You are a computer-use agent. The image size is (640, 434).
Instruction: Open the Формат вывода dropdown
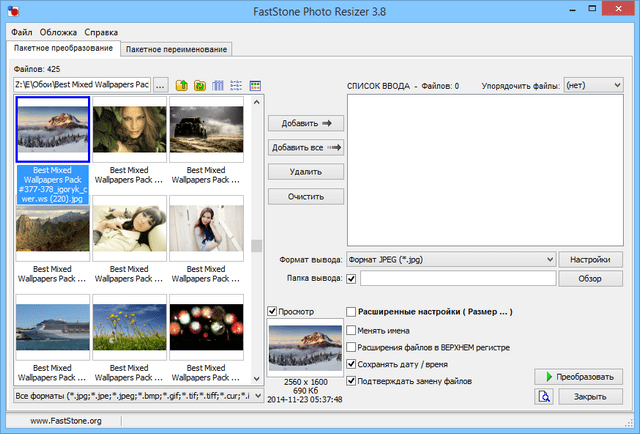click(x=548, y=259)
